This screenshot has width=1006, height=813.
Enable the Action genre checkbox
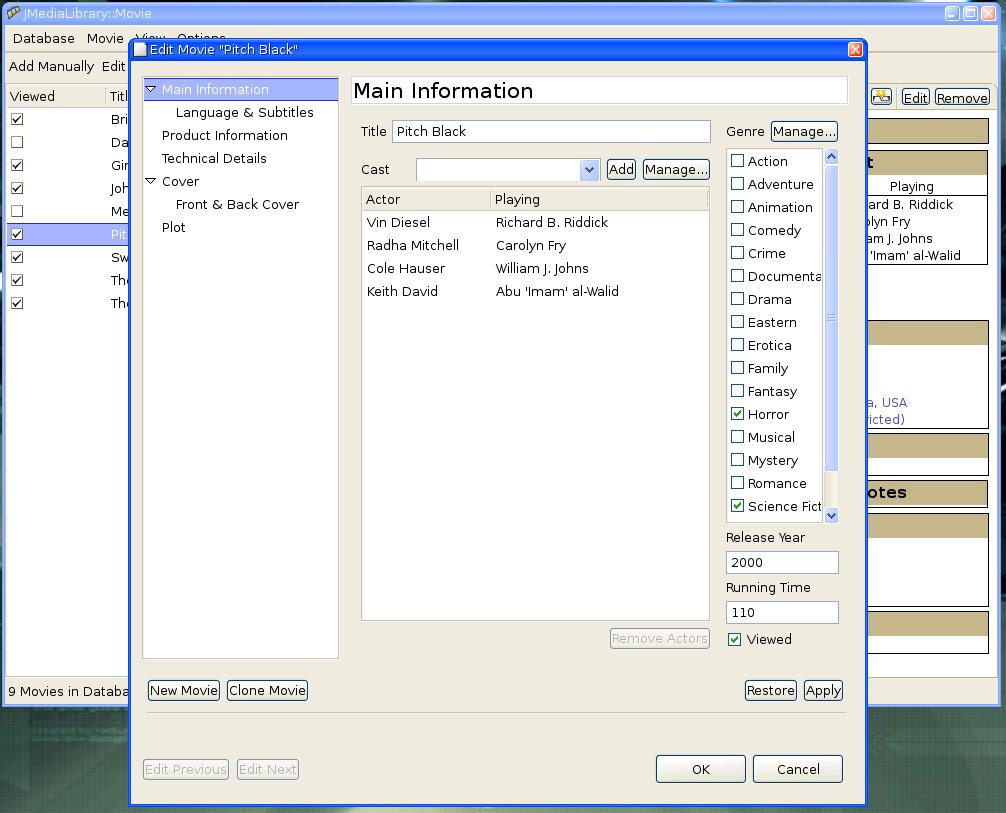coord(738,161)
